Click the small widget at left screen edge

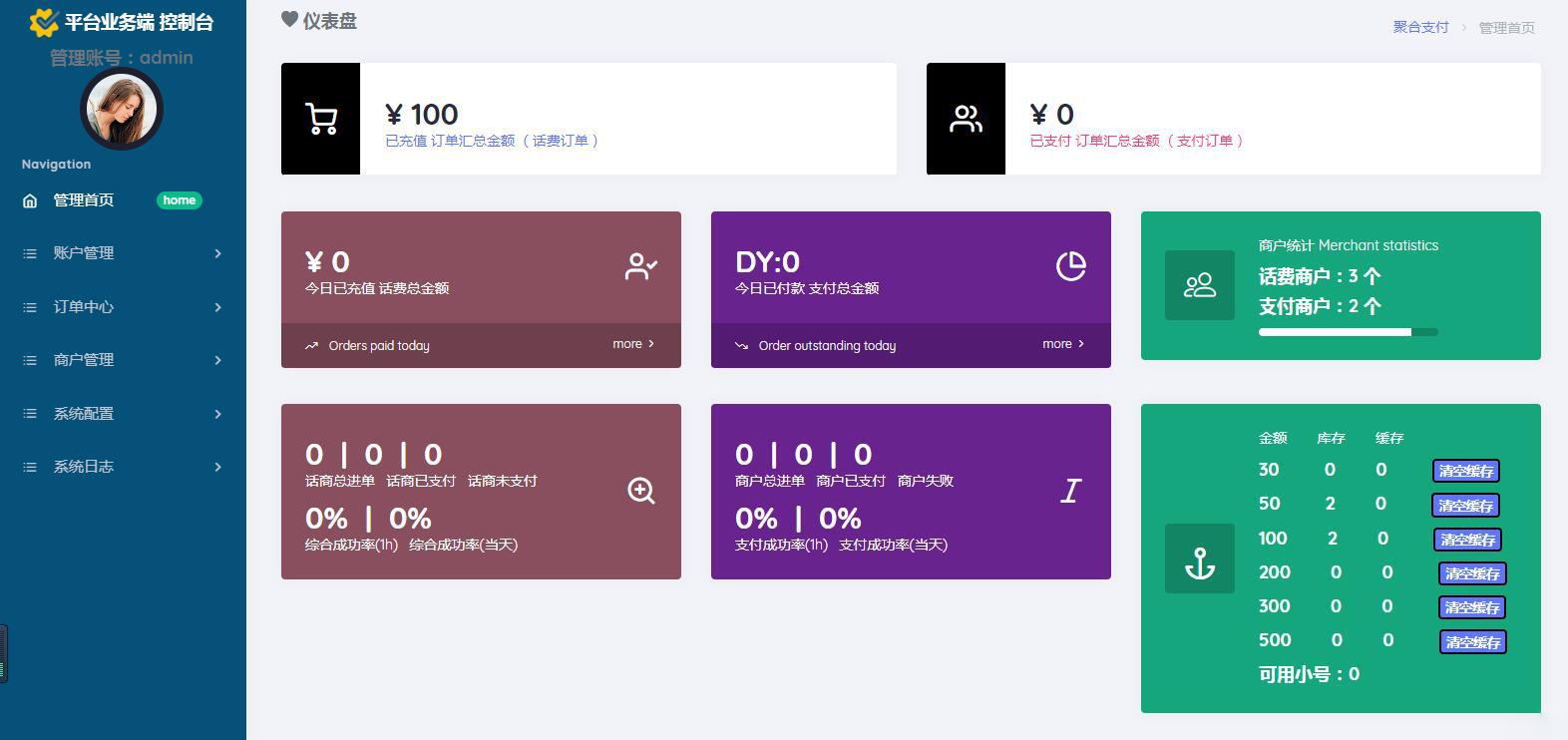(x=4, y=654)
